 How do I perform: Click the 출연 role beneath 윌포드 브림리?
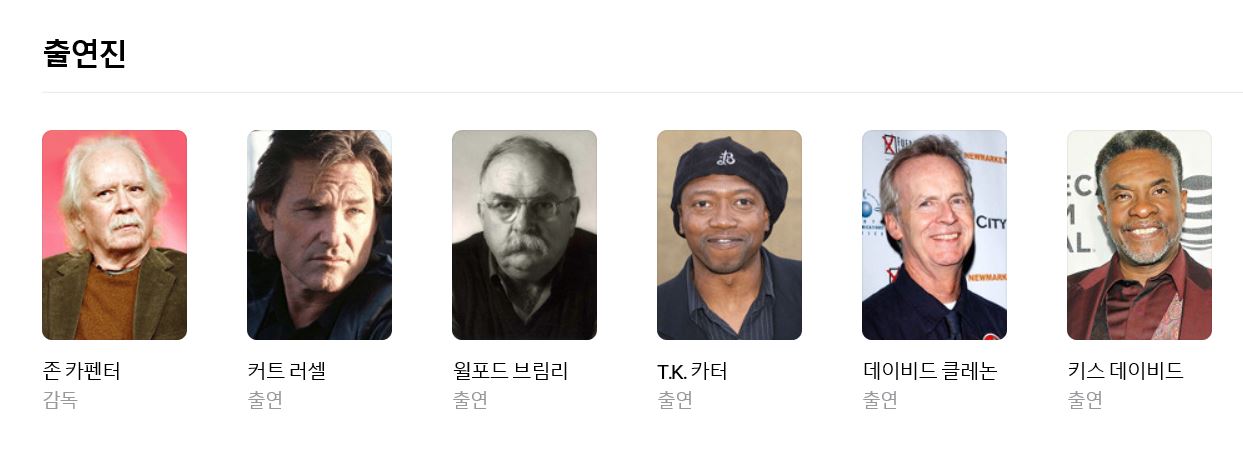pos(470,400)
